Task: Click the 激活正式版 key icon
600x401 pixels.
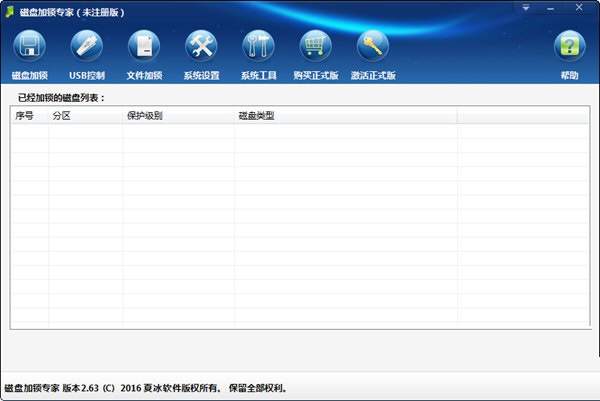Action: tap(373, 46)
